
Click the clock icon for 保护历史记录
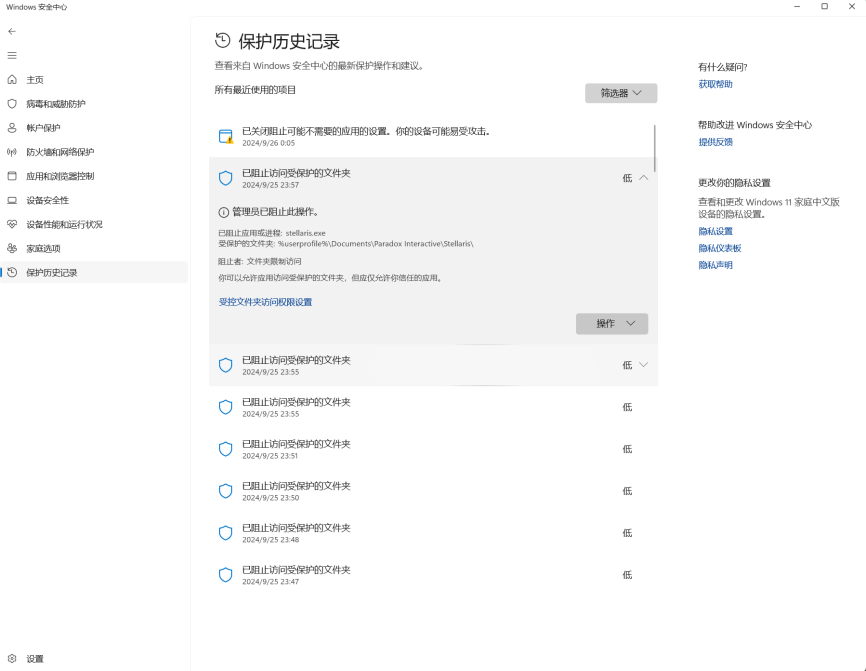12,272
